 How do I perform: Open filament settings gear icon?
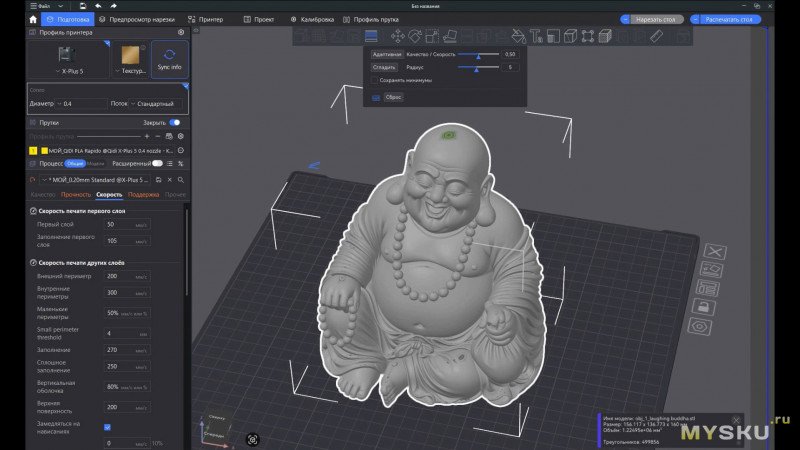tap(181, 136)
